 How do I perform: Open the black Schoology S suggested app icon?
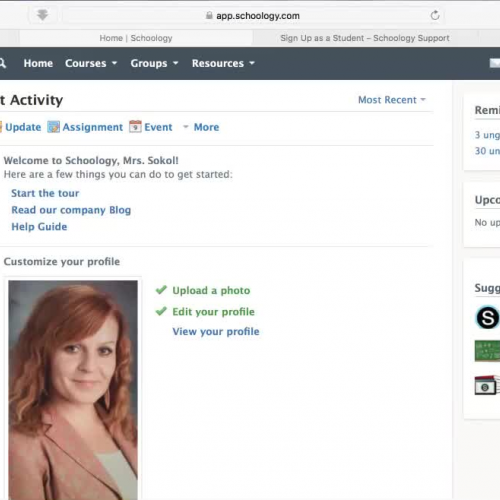[487, 317]
